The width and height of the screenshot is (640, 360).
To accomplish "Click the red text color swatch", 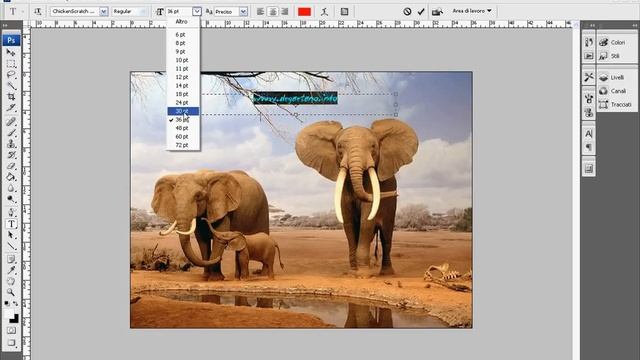I will coord(304,12).
